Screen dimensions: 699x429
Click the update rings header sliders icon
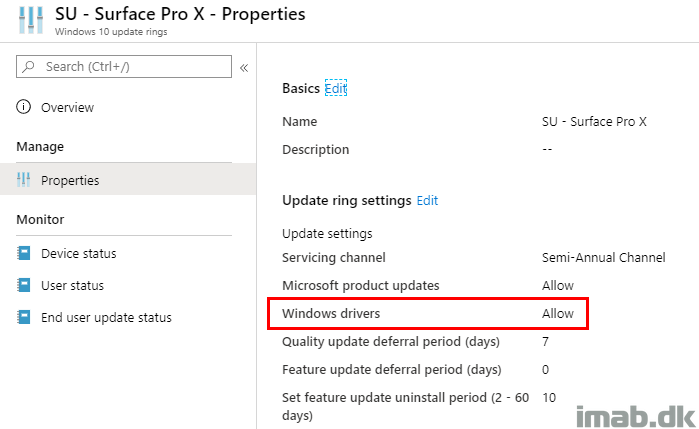click(x=31, y=20)
